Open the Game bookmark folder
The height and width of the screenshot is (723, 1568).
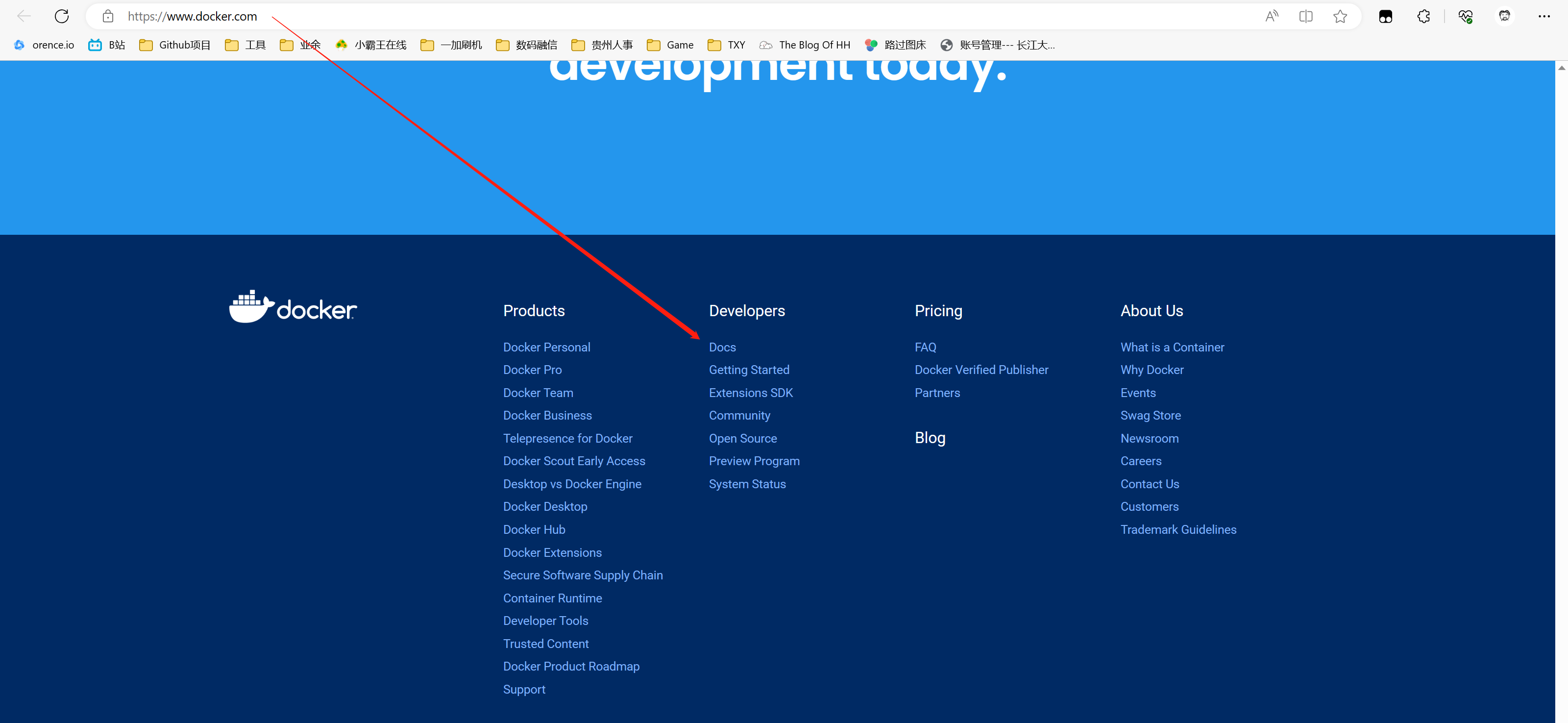[x=670, y=45]
